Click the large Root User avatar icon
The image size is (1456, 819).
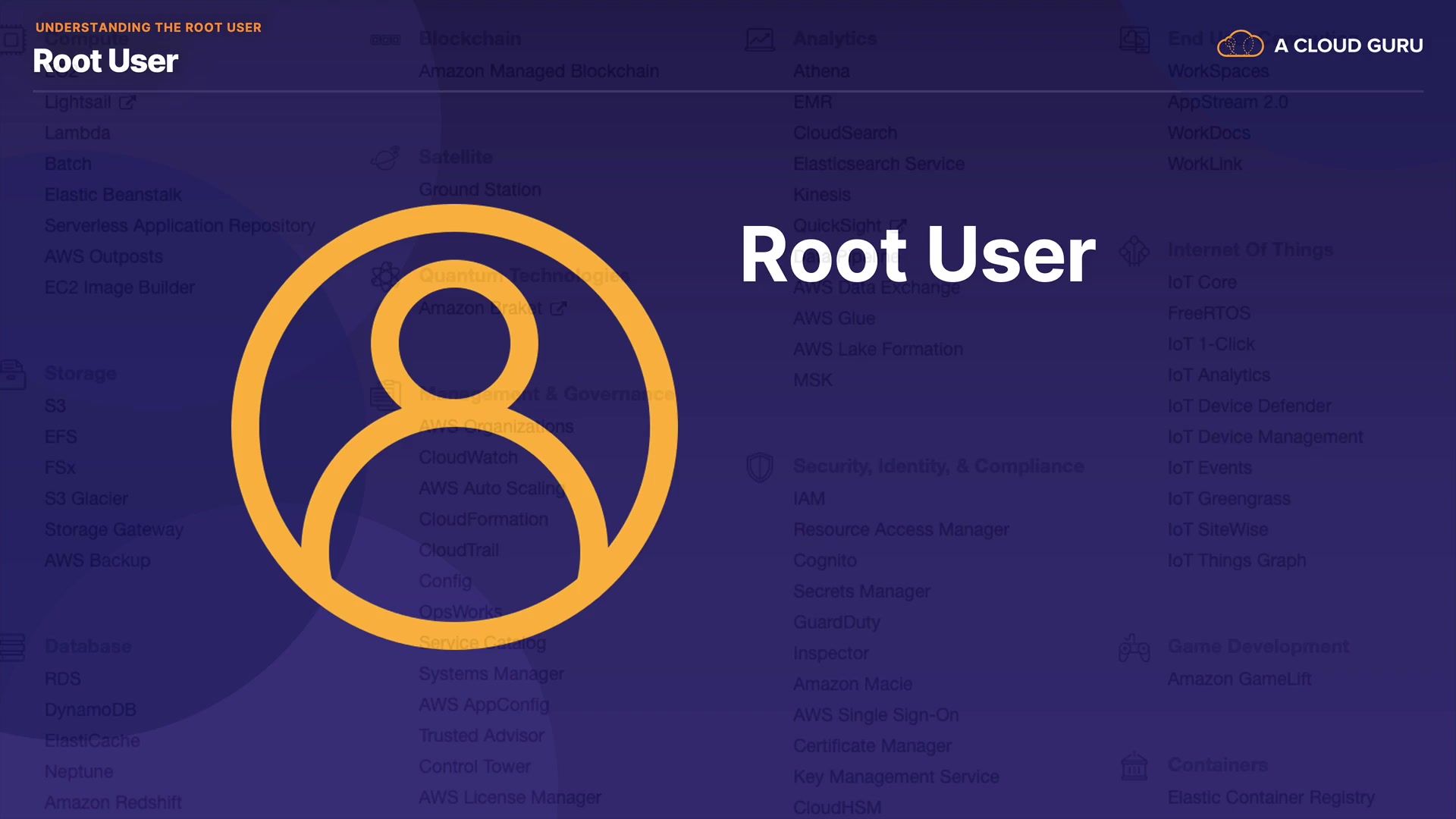click(x=454, y=426)
